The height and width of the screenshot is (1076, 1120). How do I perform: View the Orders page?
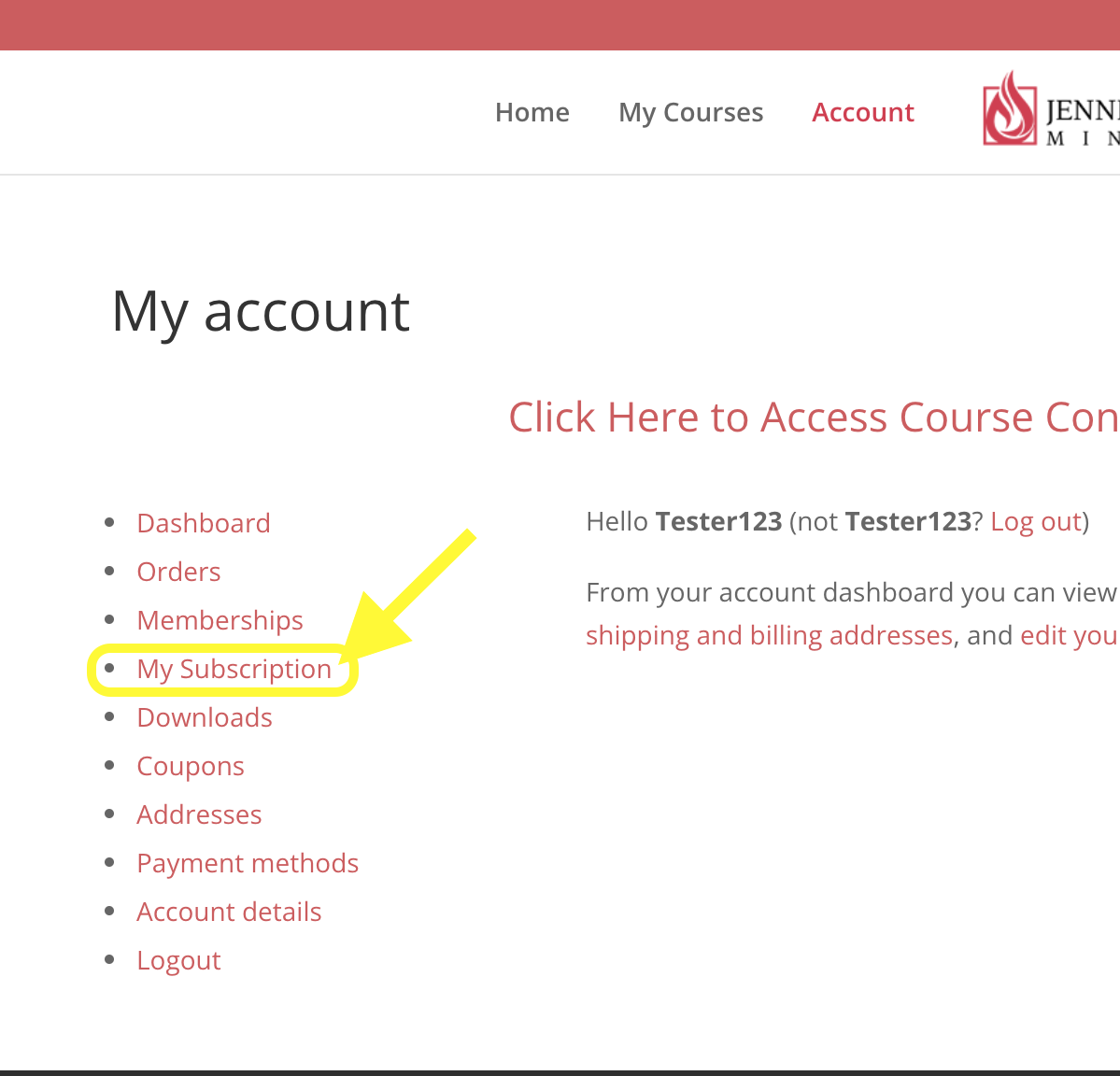point(178,572)
